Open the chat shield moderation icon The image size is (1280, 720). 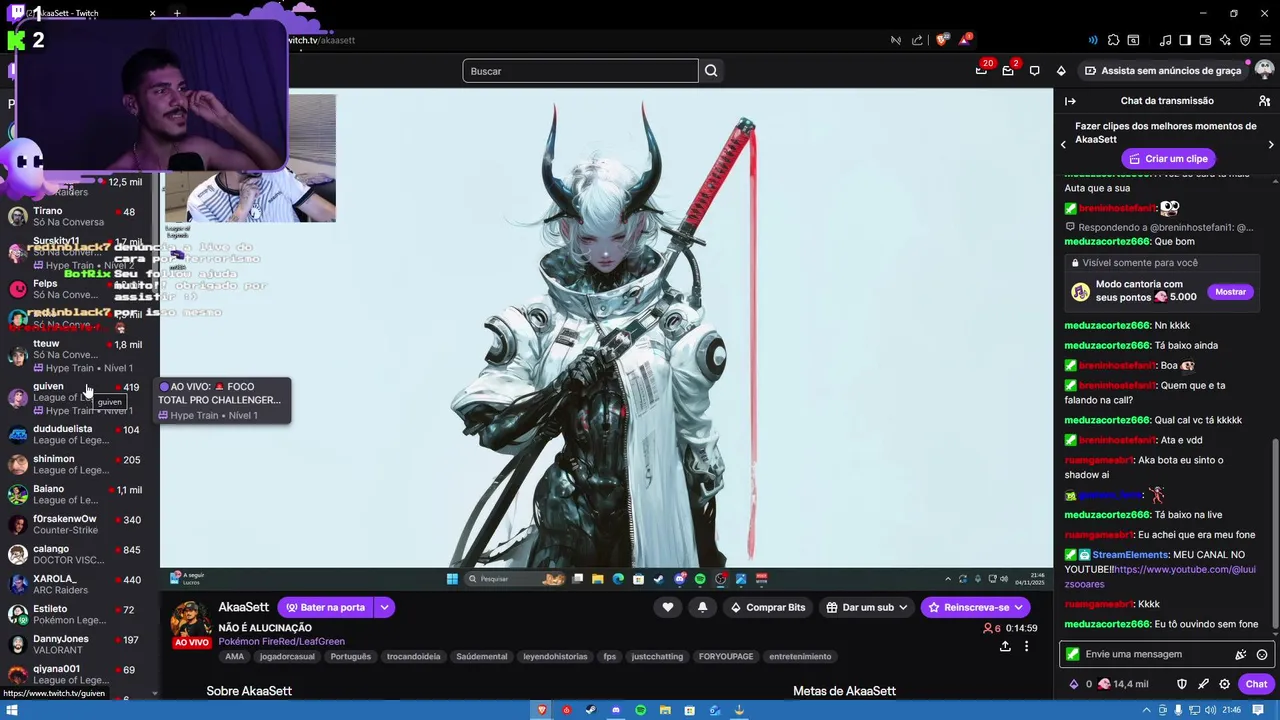click(x=1181, y=684)
